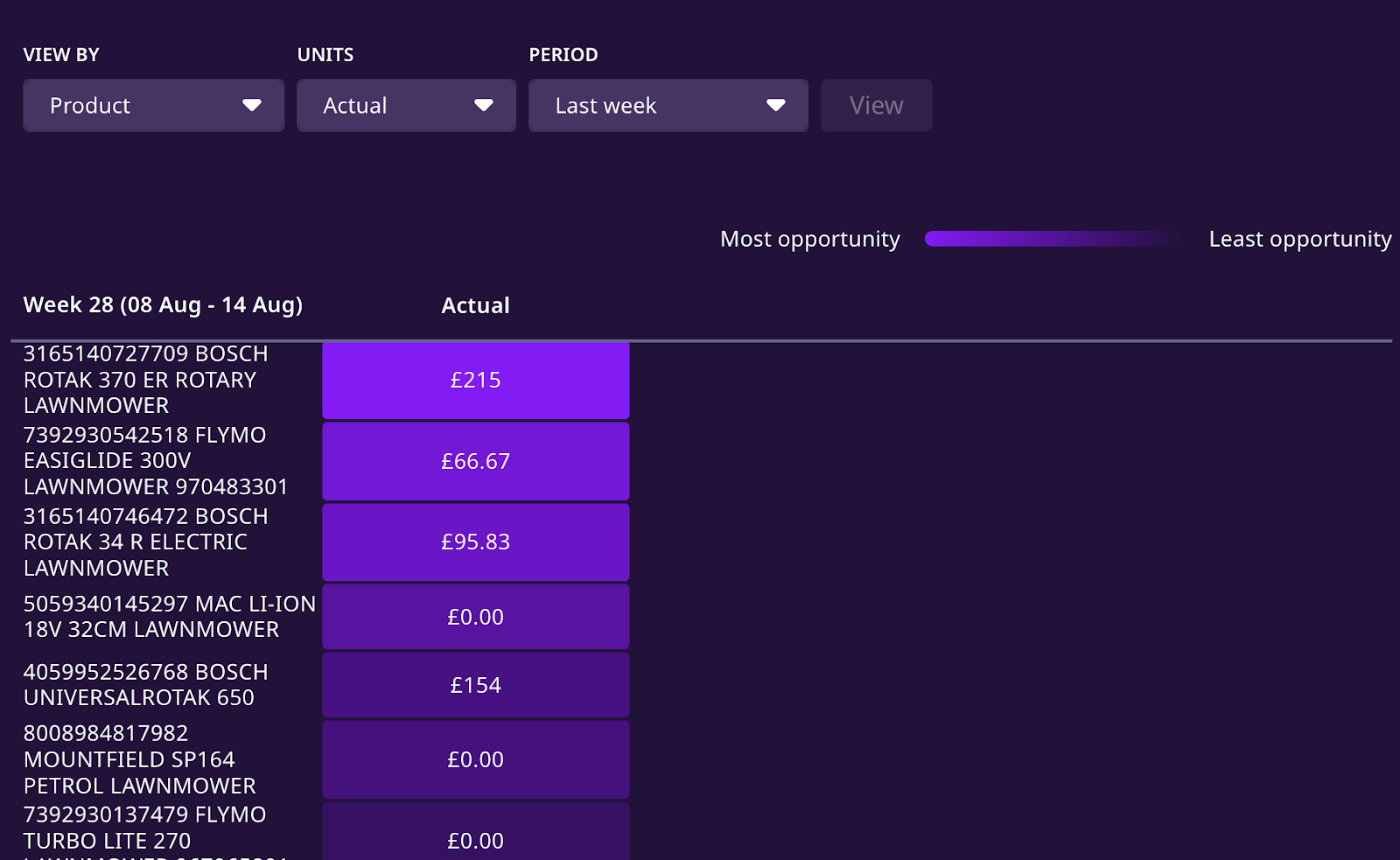Click the Week 28 date range header
The height and width of the screenshot is (860, 1400).
tap(163, 305)
